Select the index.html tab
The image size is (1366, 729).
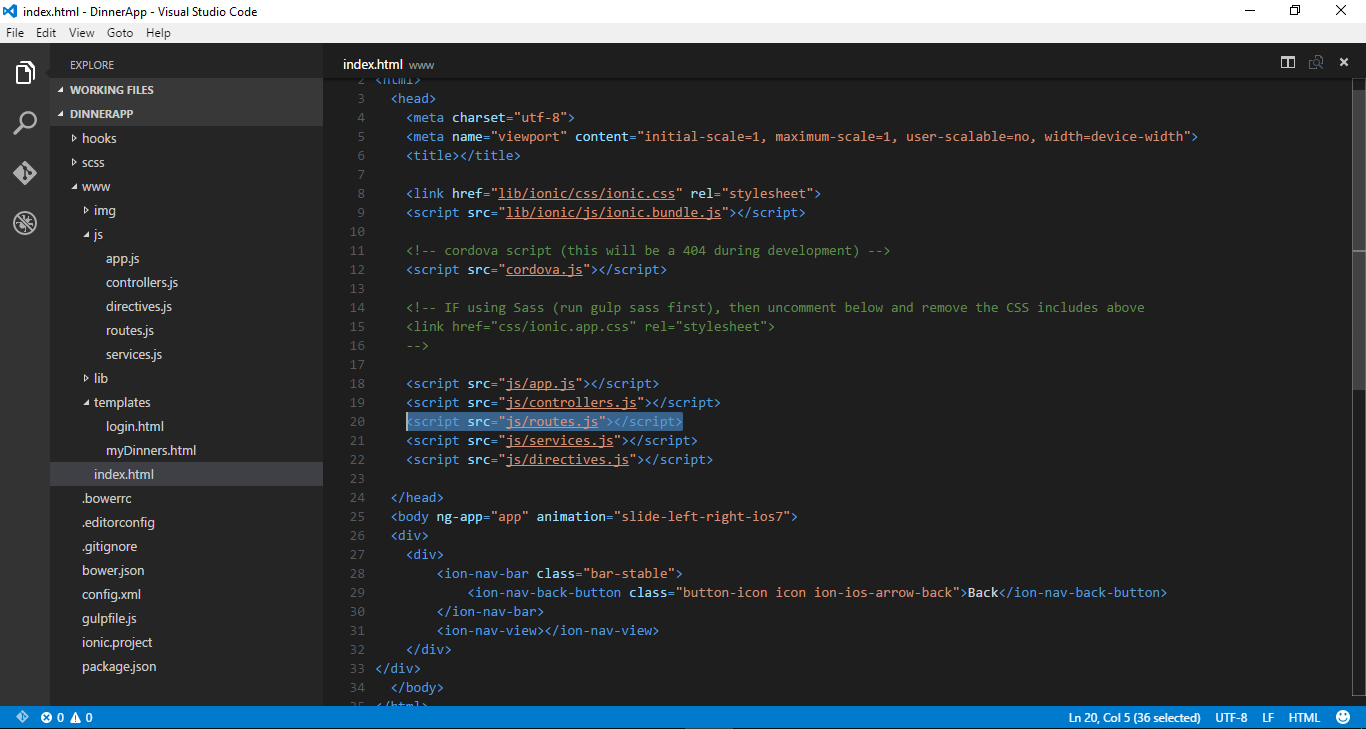tap(373, 63)
